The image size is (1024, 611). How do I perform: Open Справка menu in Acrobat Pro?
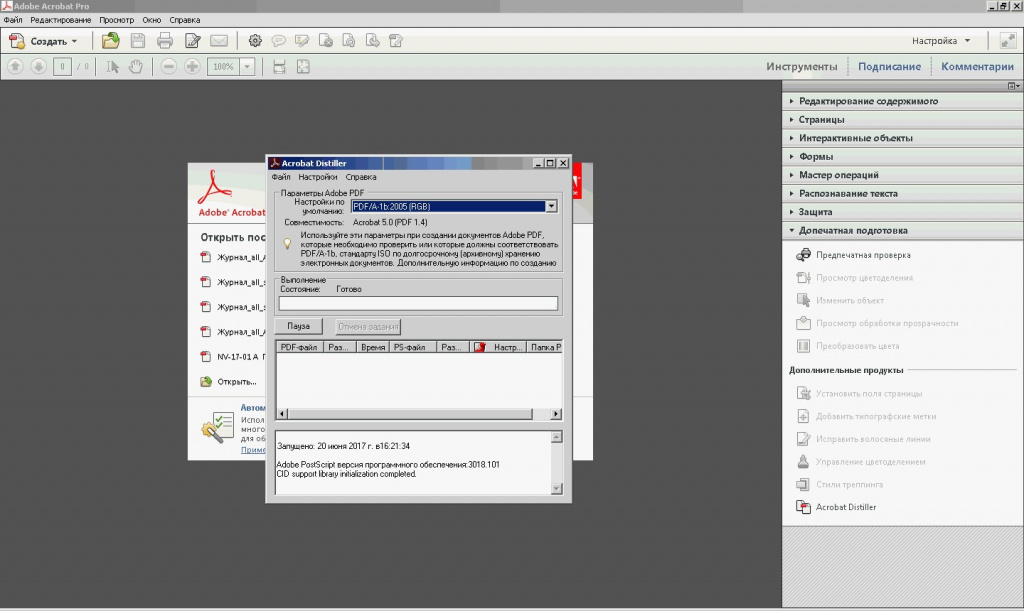point(185,20)
